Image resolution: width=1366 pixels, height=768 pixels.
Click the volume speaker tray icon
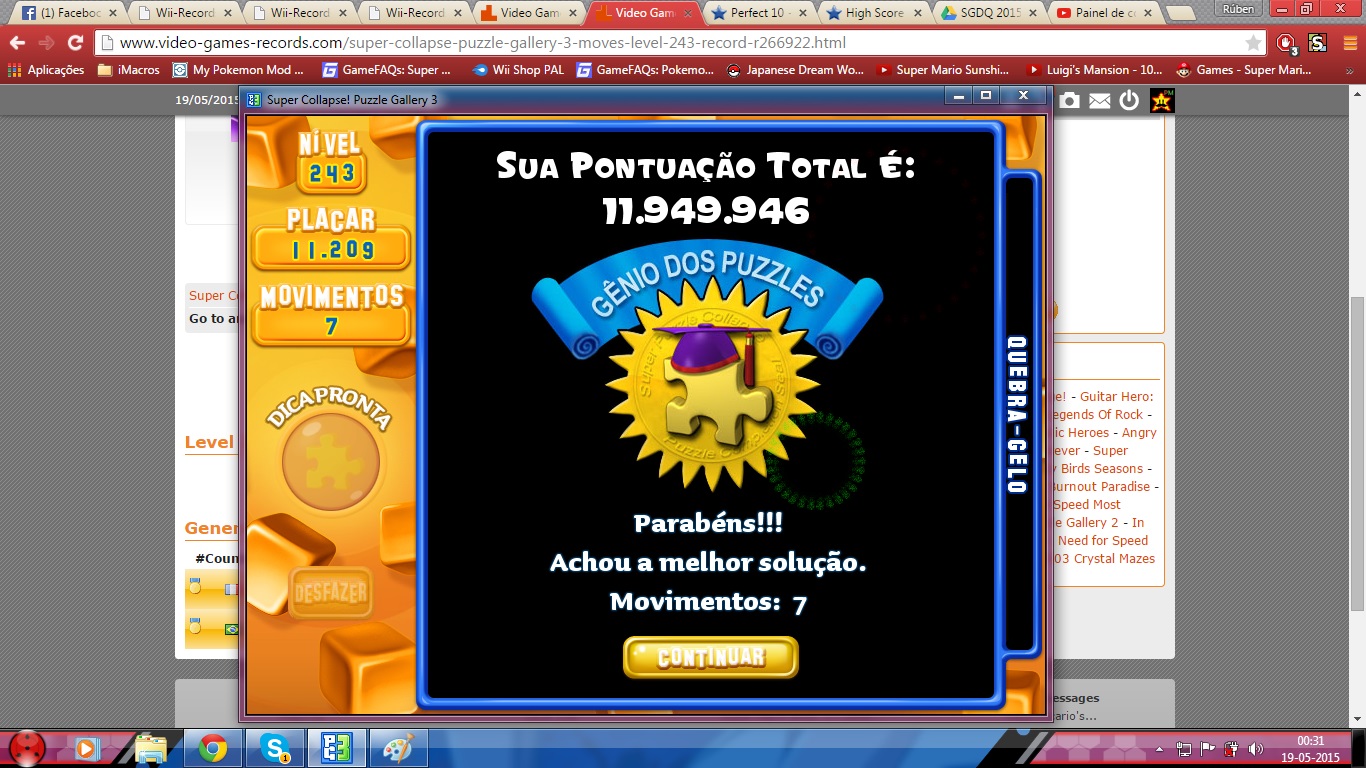pyautogui.click(x=1256, y=749)
